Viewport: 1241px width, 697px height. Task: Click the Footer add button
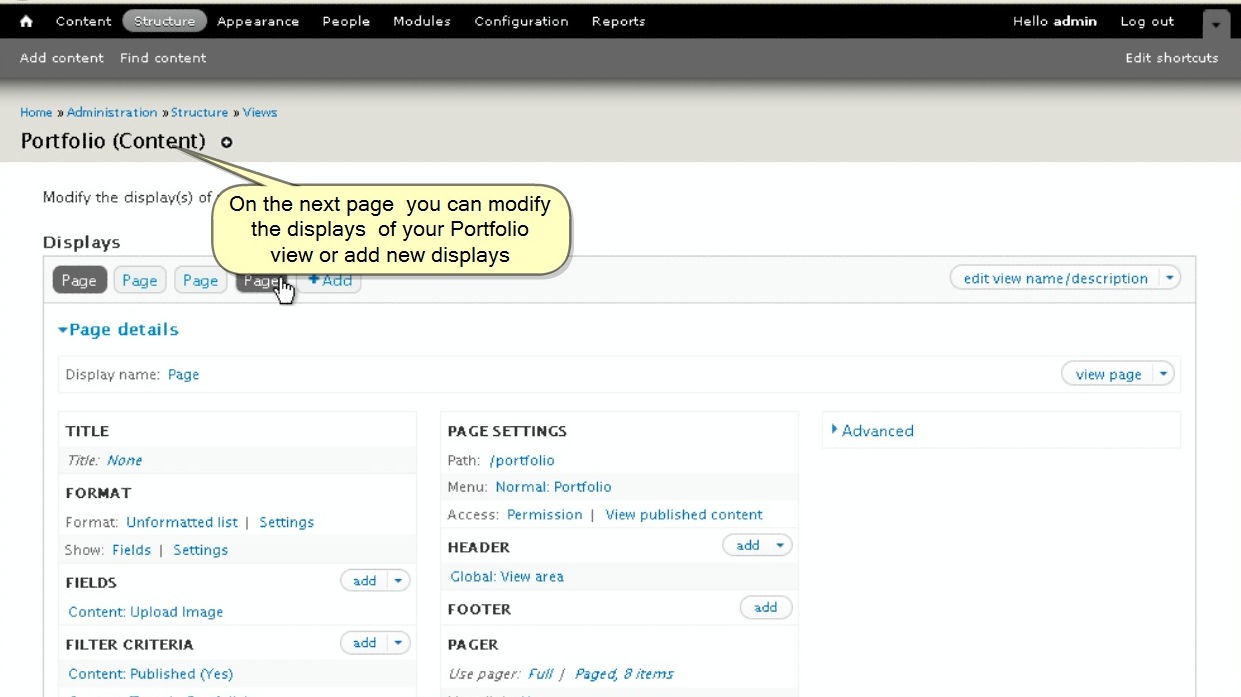click(x=765, y=607)
